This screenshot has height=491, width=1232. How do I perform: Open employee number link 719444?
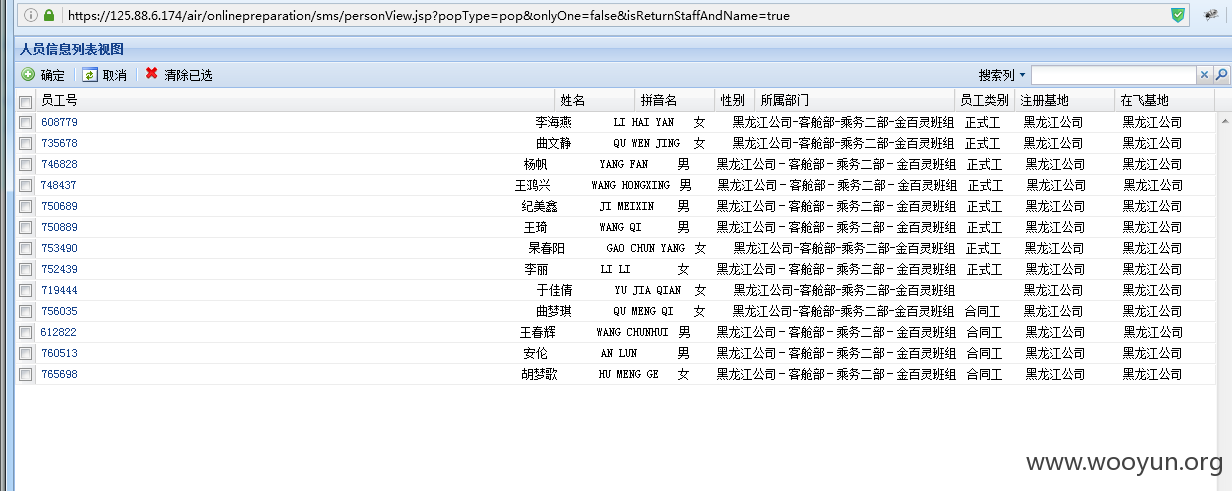coord(59,290)
